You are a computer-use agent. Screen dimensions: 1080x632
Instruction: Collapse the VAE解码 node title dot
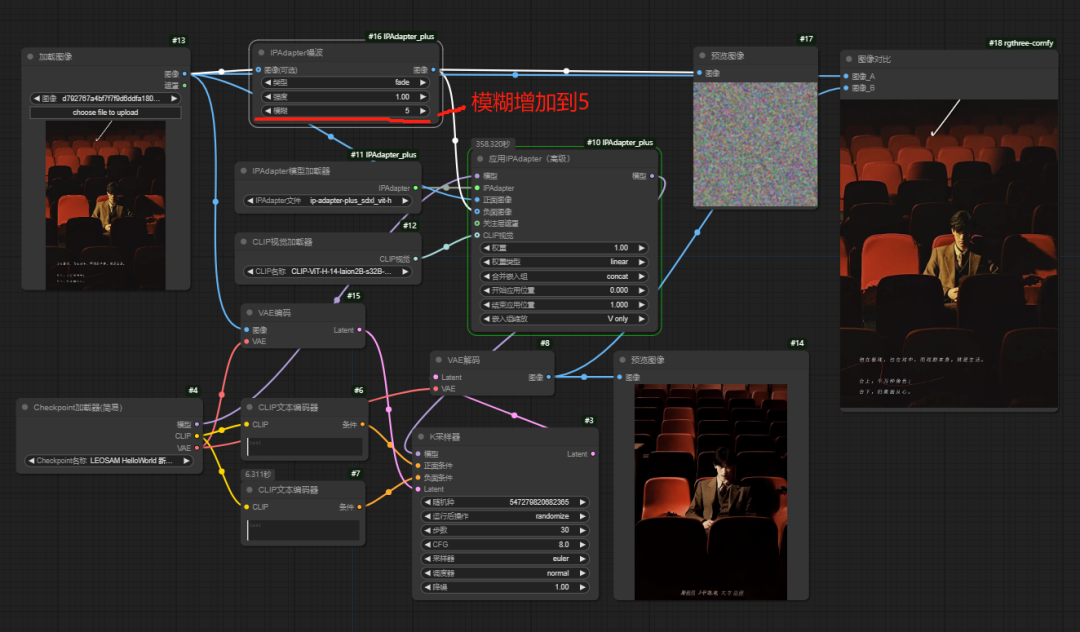[439, 360]
